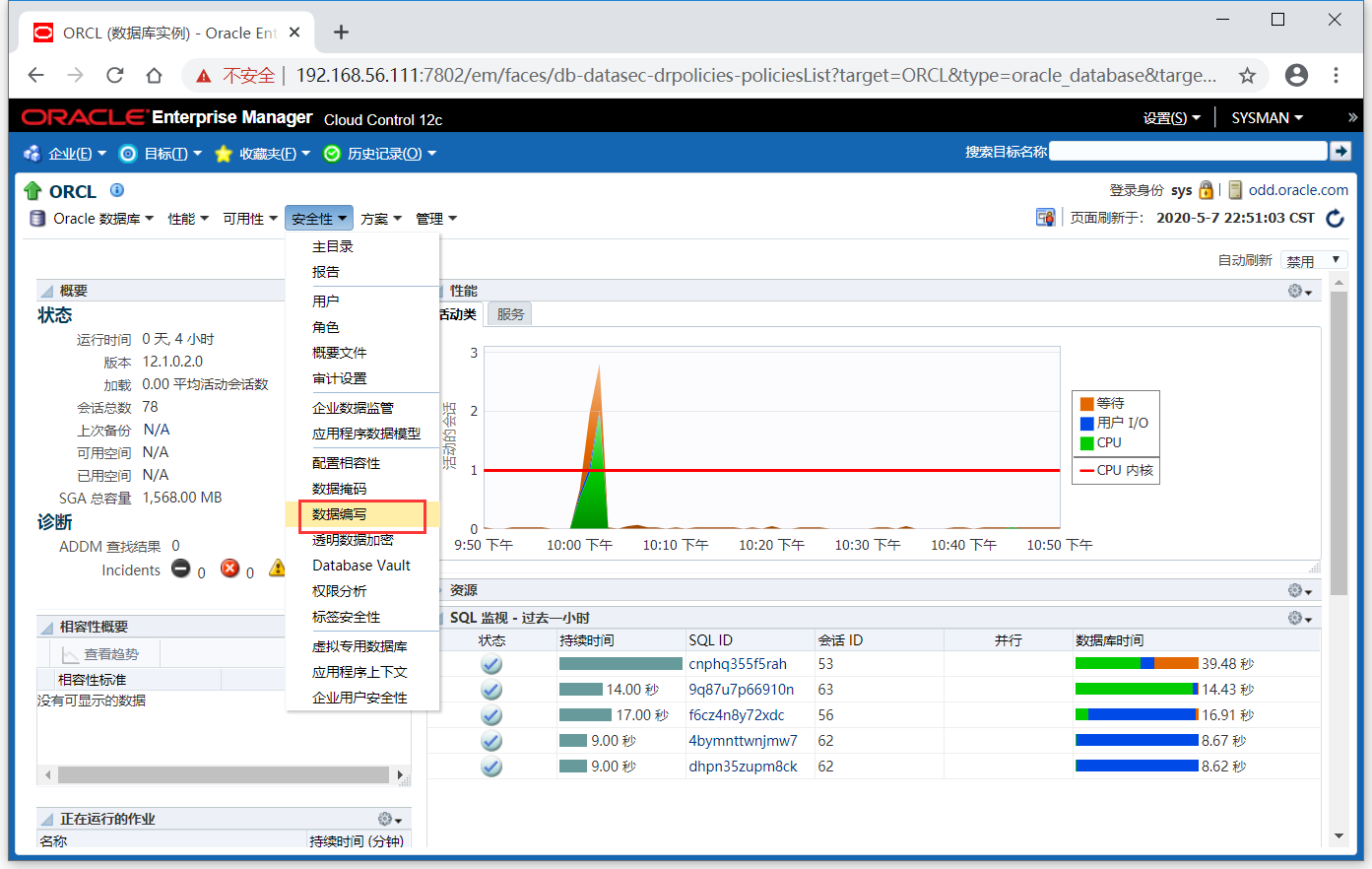This screenshot has height=869, width=1372.
Task: Close the ORCL browser tab
Action: [x=294, y=33]
